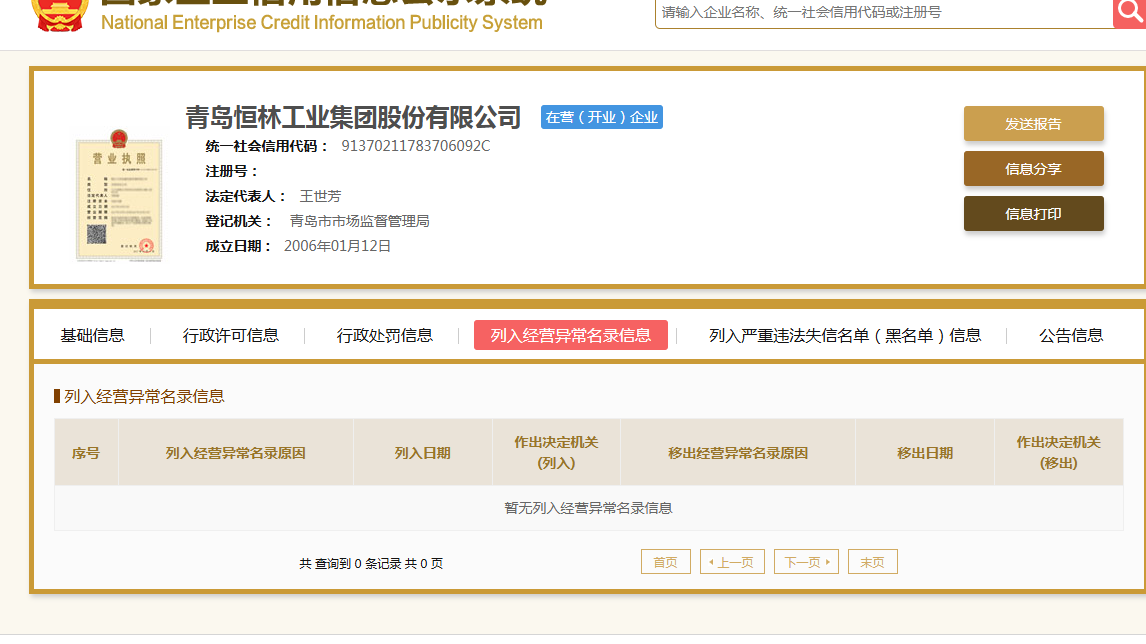
Task: Jump to last page with 末页
Action: click(873, 562)
